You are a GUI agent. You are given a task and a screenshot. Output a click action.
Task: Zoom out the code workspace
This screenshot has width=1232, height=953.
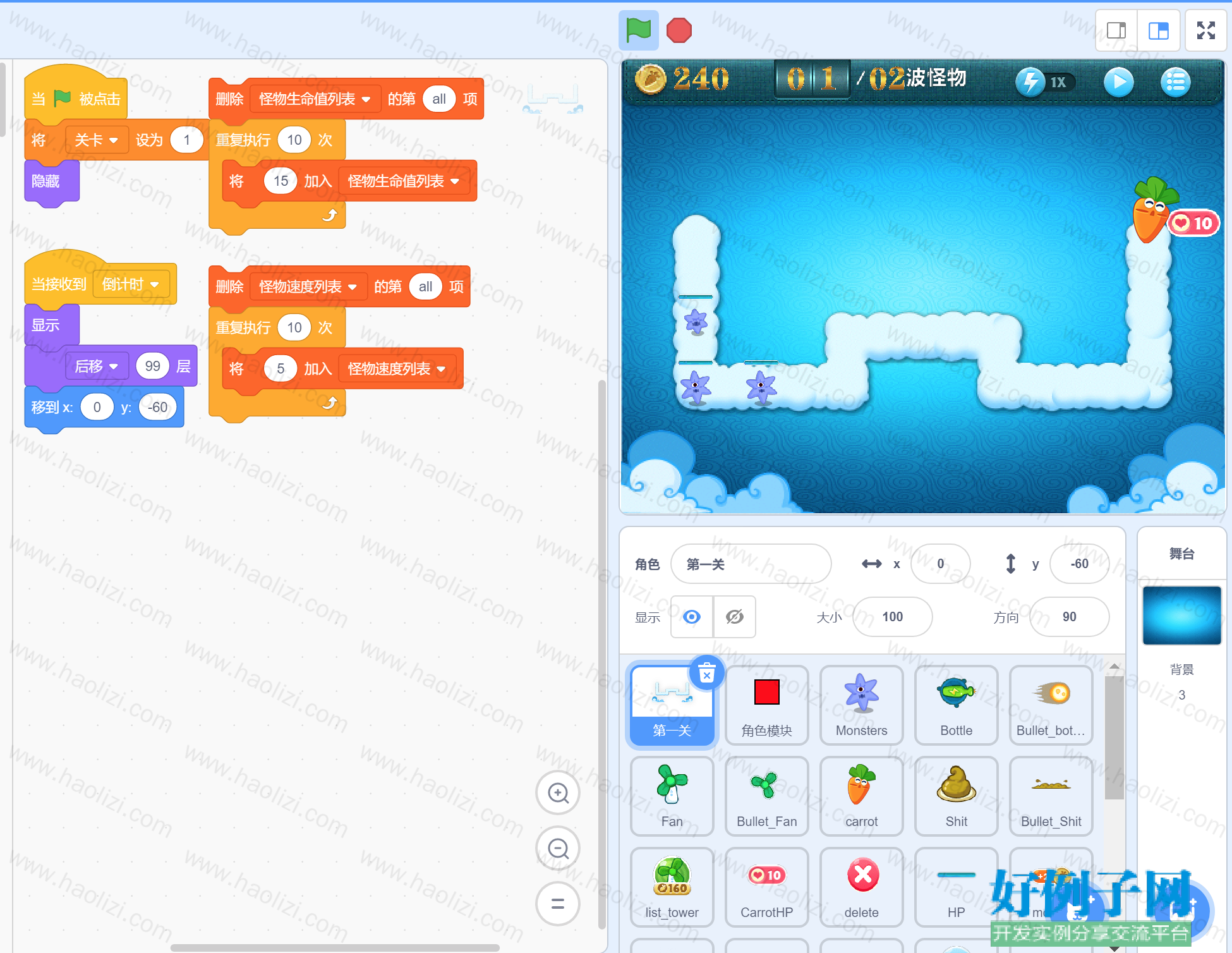pos(558,848)
